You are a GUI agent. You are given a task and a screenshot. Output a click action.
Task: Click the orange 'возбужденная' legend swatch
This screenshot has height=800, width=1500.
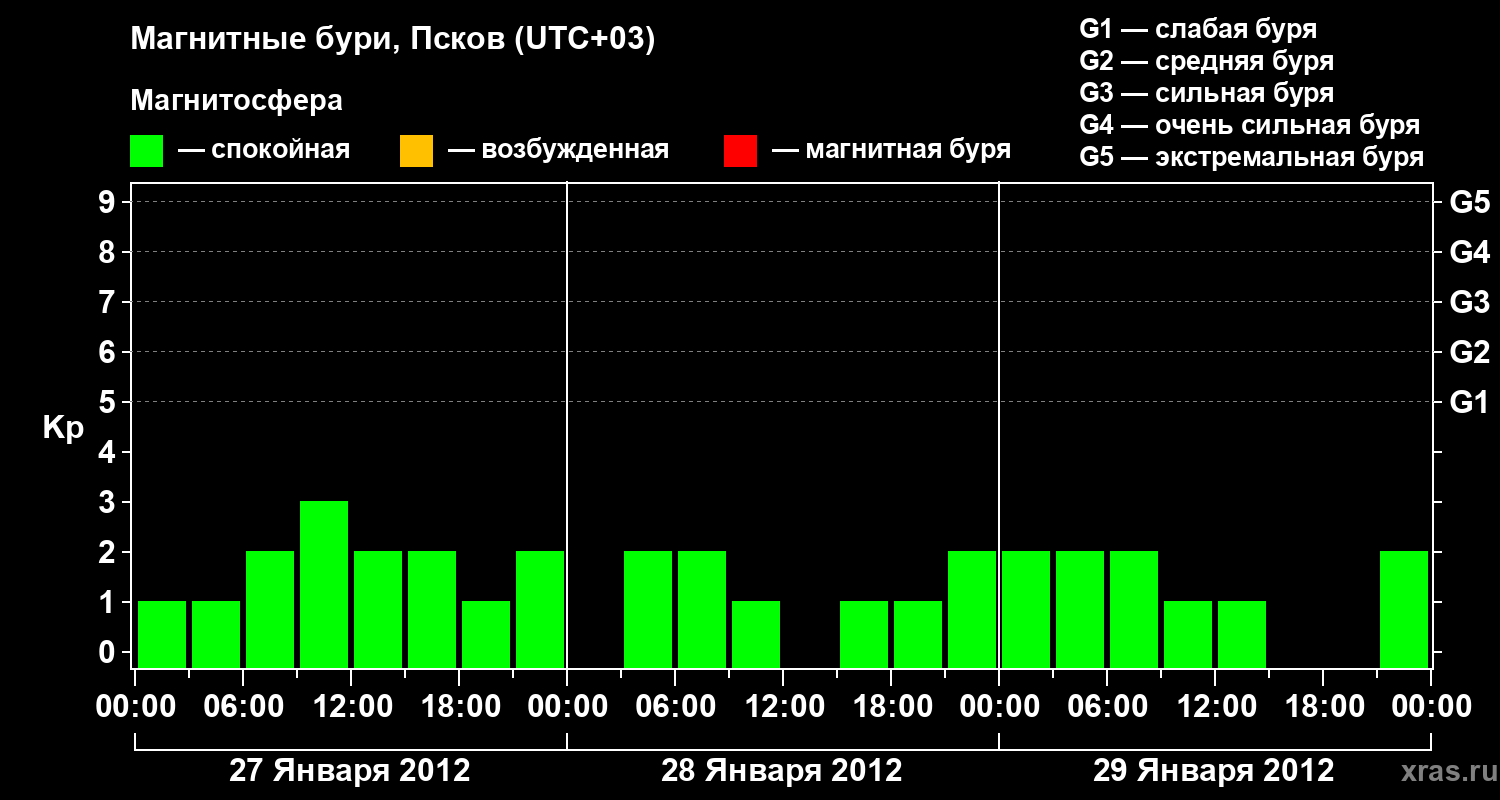[416, 150]
